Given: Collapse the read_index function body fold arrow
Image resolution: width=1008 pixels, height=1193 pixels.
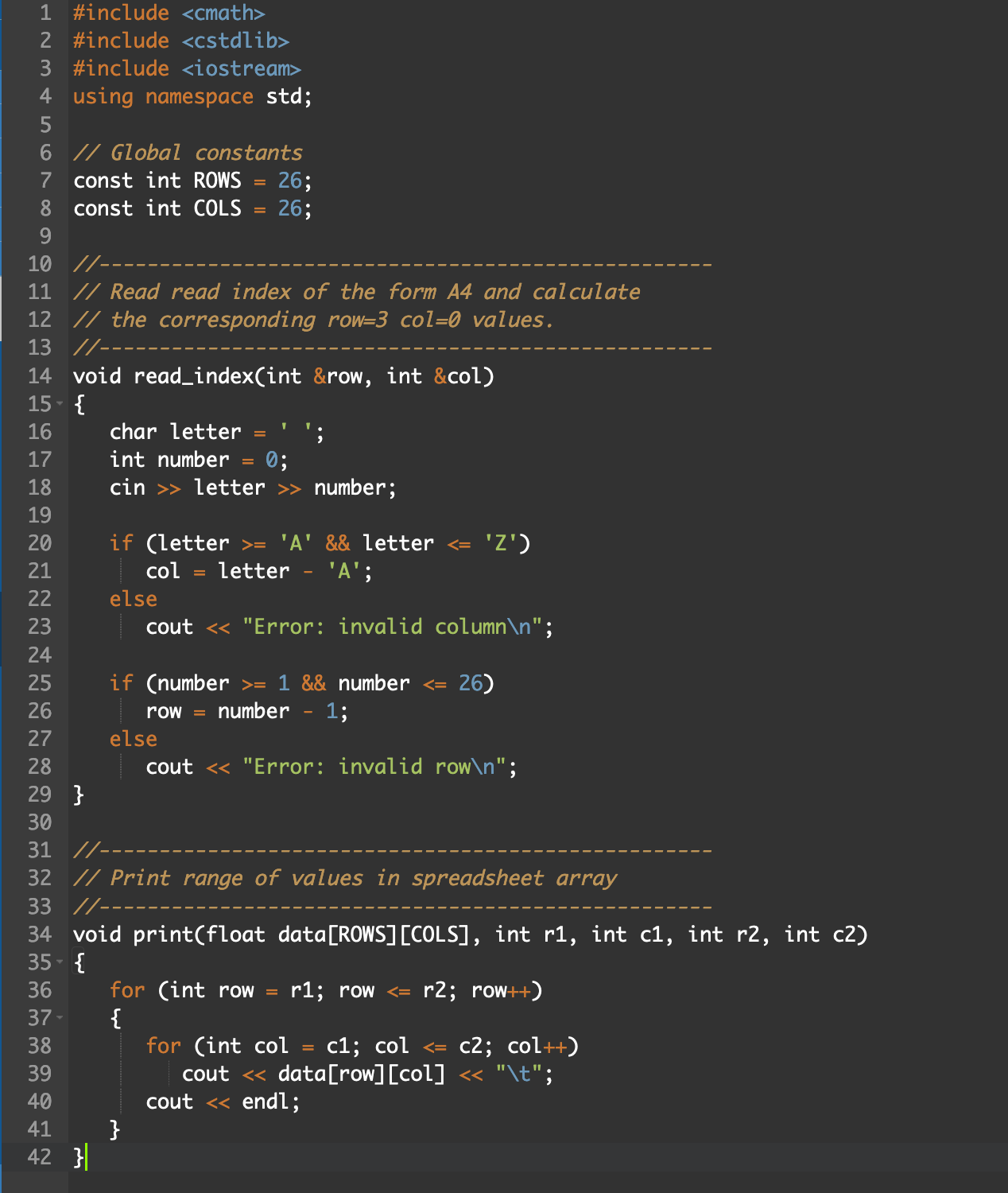Looking at the screenshot, I should point(61,405).
